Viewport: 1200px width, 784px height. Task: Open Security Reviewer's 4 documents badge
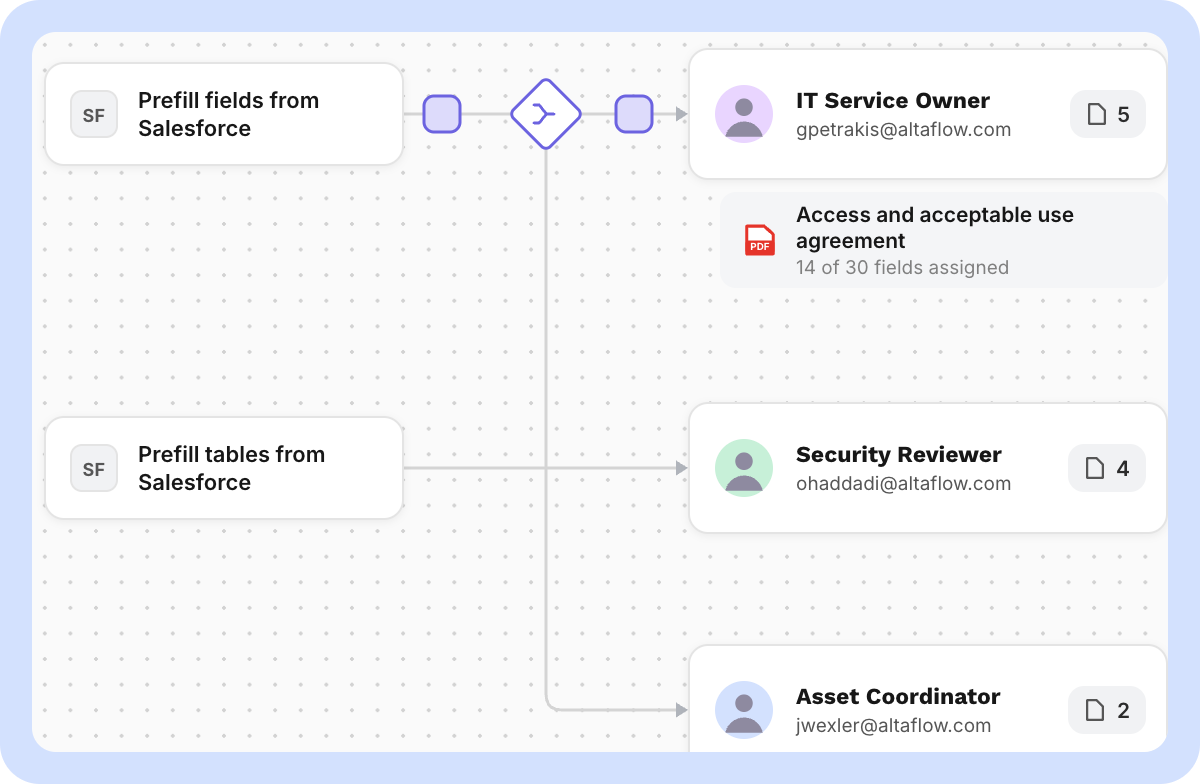click(1107, 468)
